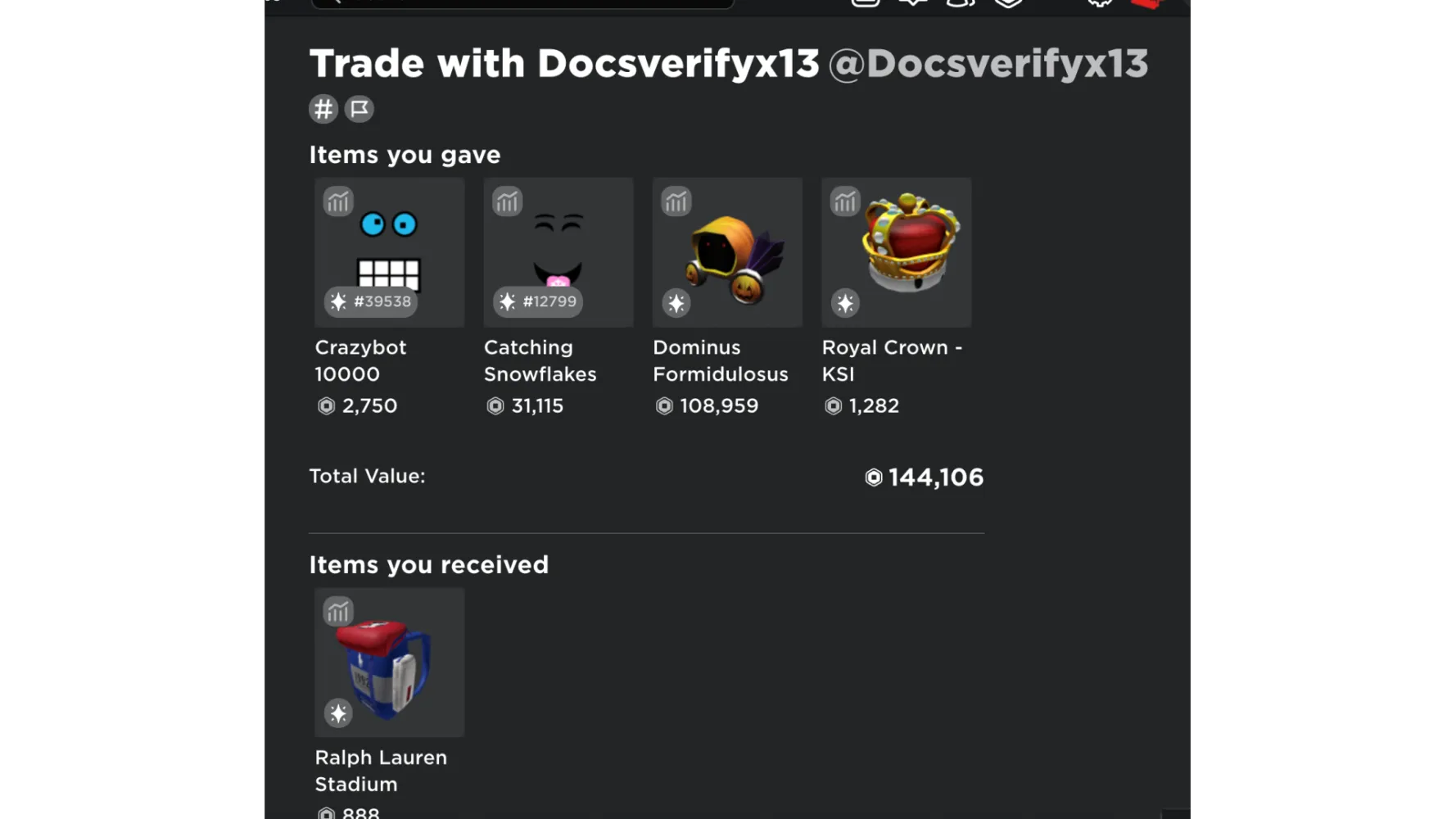Viewport: 1456px width, 819px height.
Task: Open the Royal Crown - KSI name link
Action: click(893, 360)
